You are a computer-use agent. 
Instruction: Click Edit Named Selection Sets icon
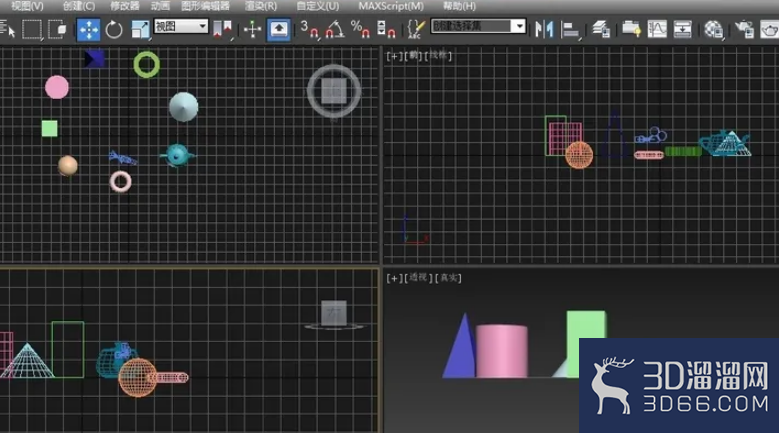point(415,29)
